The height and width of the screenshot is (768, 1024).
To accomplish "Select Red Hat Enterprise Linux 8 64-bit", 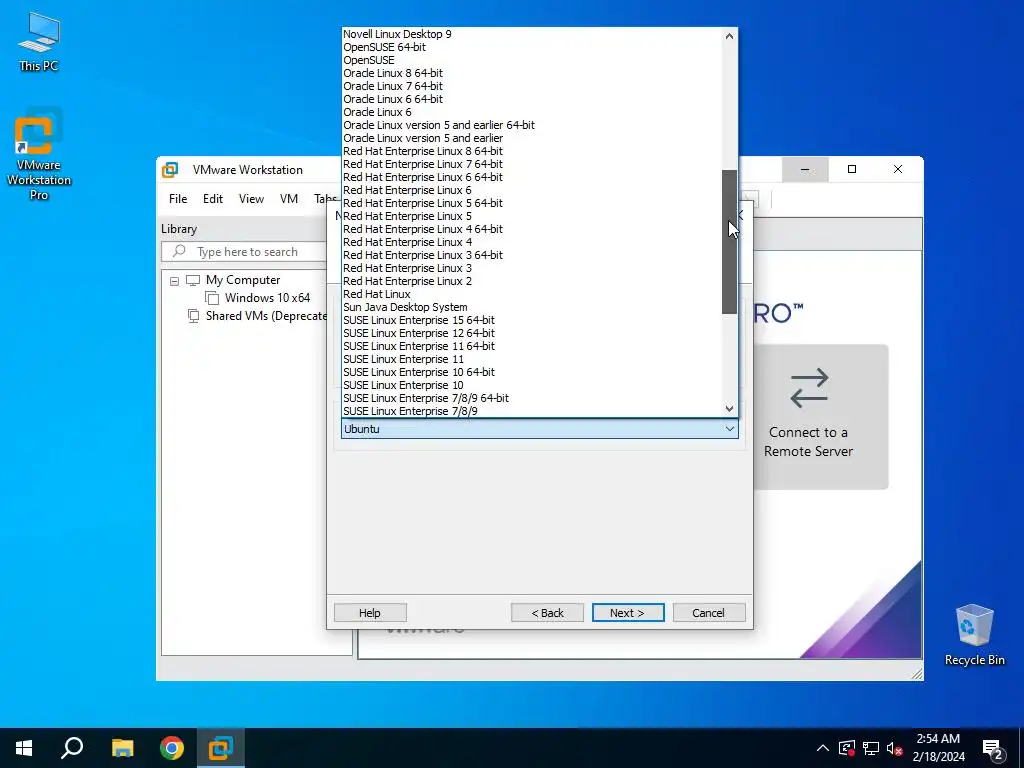I will (x=423, y=151).
